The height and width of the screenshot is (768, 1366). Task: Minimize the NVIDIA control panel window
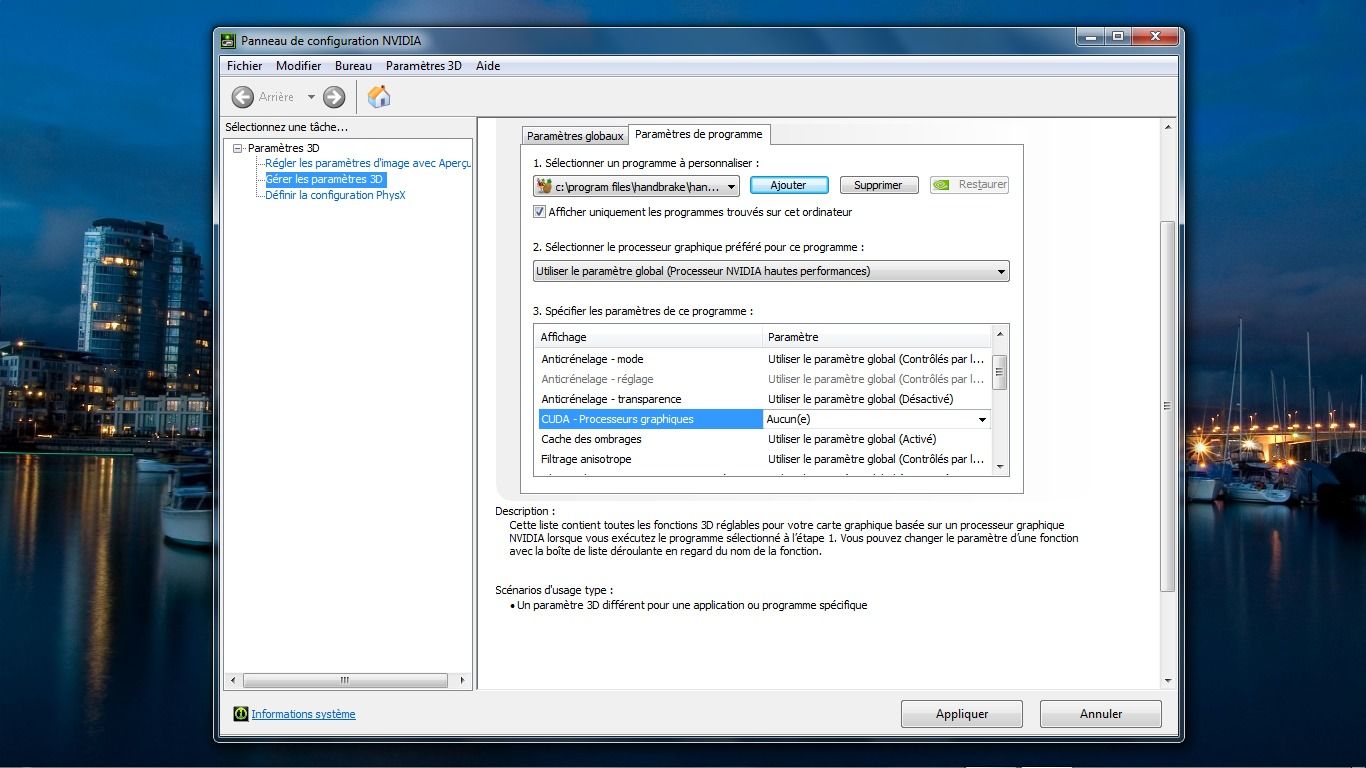[1091, 37]
